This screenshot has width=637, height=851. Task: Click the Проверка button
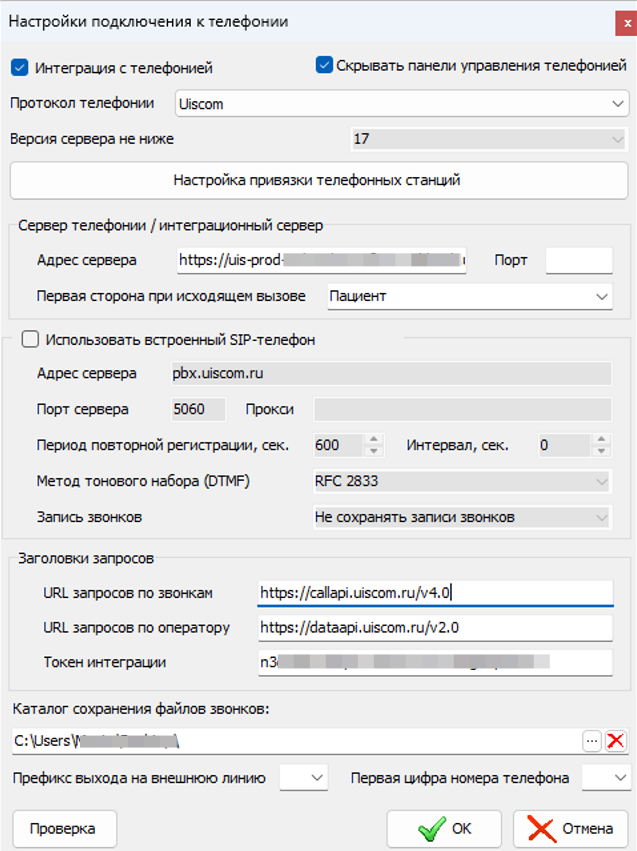point(65,829)
